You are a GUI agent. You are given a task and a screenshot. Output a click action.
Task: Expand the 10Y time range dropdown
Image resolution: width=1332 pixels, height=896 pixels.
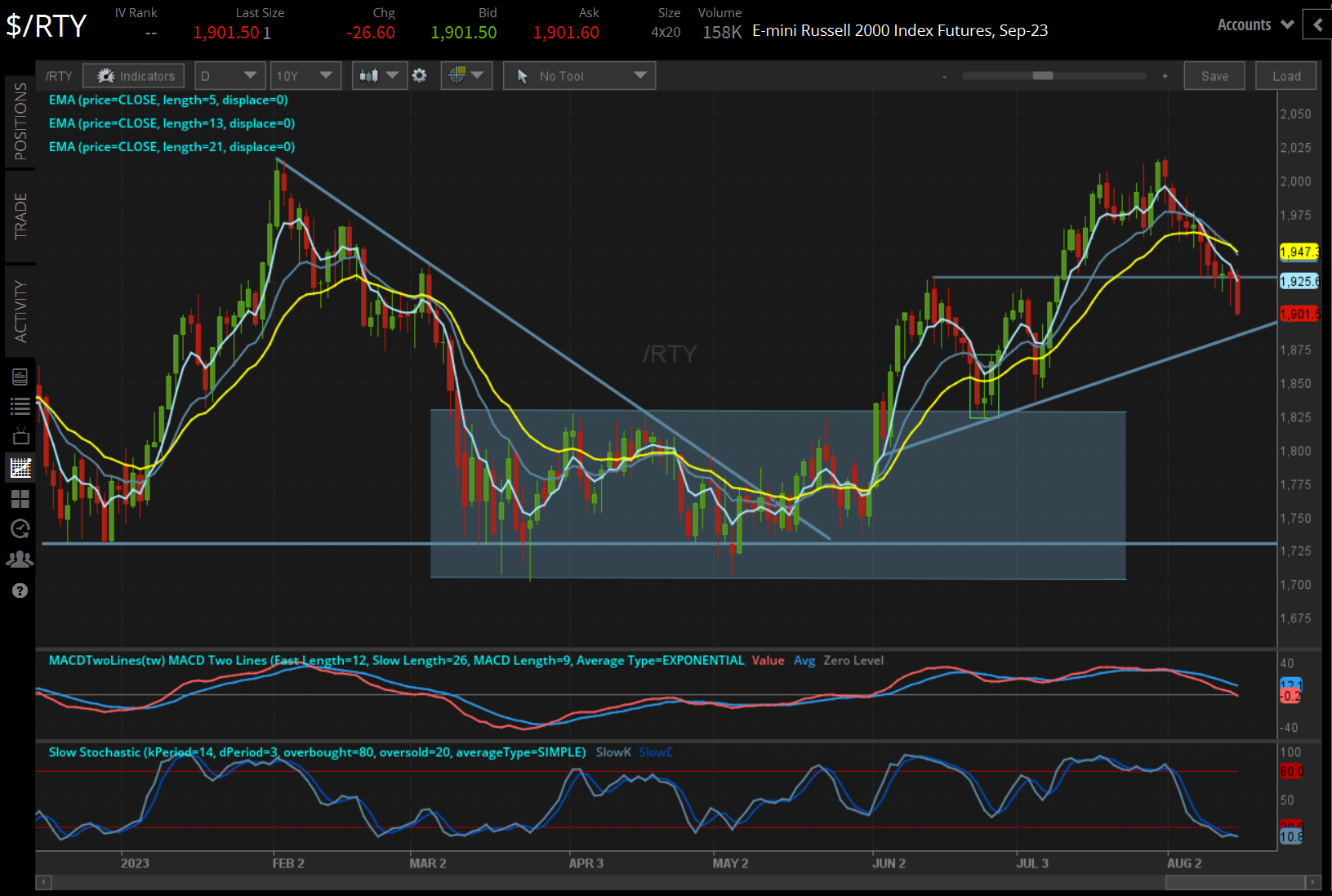click(x=305, y=75)
